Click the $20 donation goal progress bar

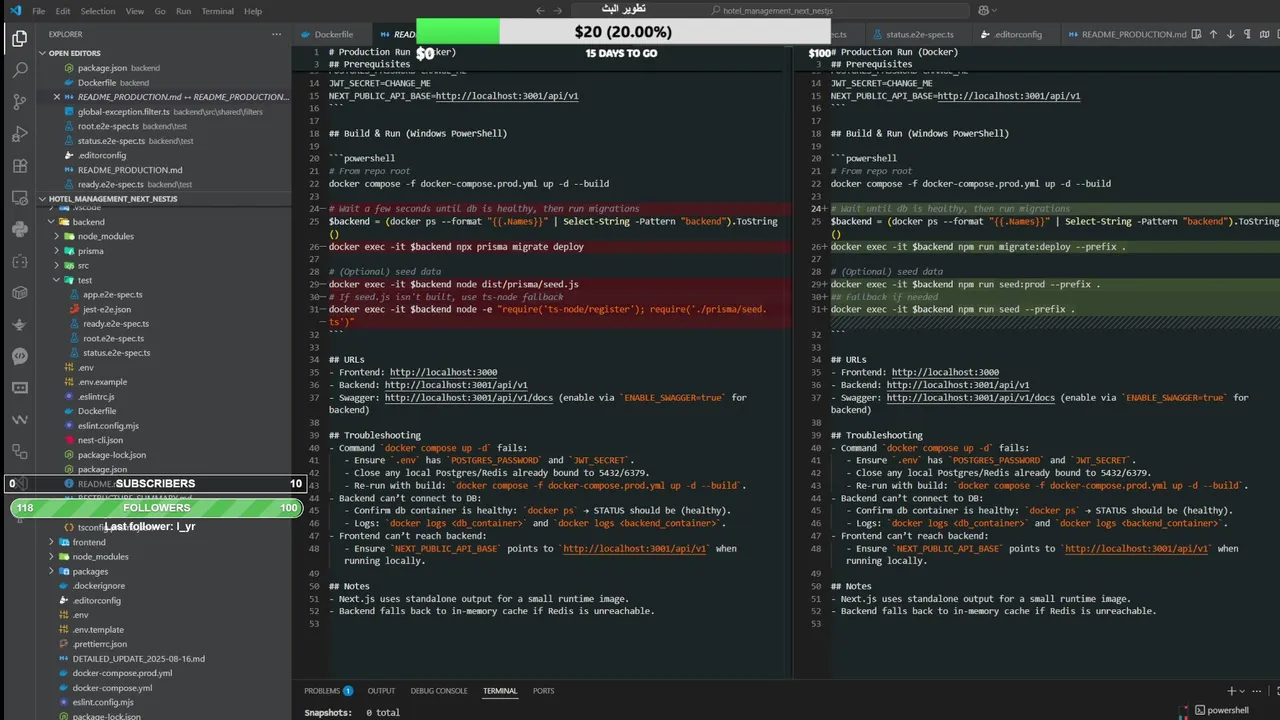(623, 32)
